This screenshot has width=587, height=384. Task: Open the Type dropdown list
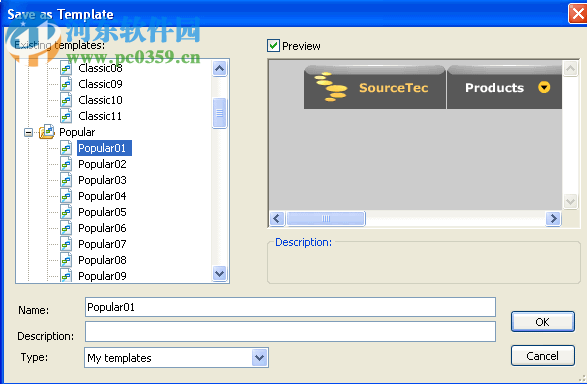click(x=260, y=358)
